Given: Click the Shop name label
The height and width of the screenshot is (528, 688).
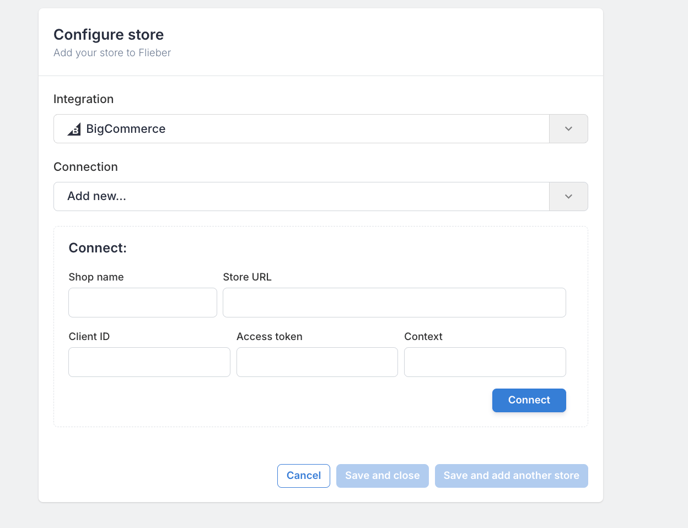Looking at the screenshot, I should 96,277.
